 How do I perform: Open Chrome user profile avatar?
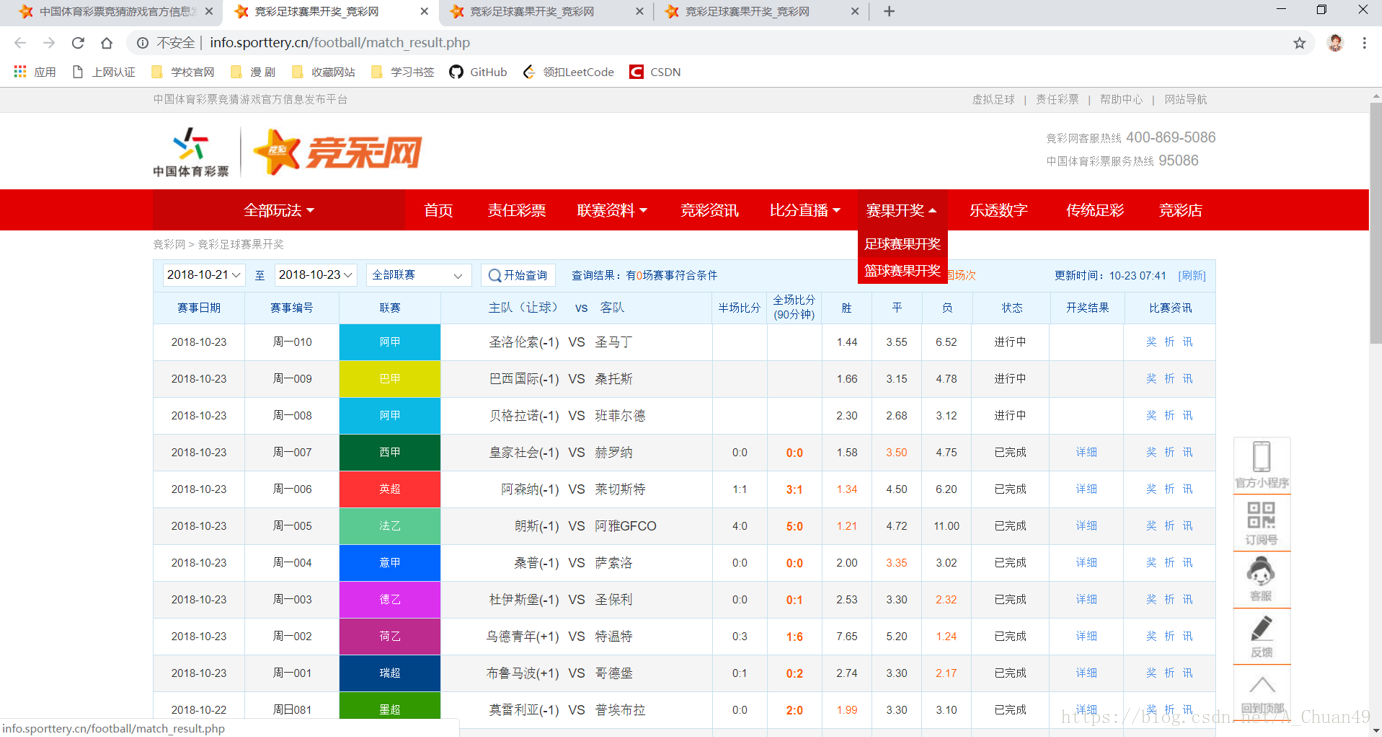point(1335,43)
